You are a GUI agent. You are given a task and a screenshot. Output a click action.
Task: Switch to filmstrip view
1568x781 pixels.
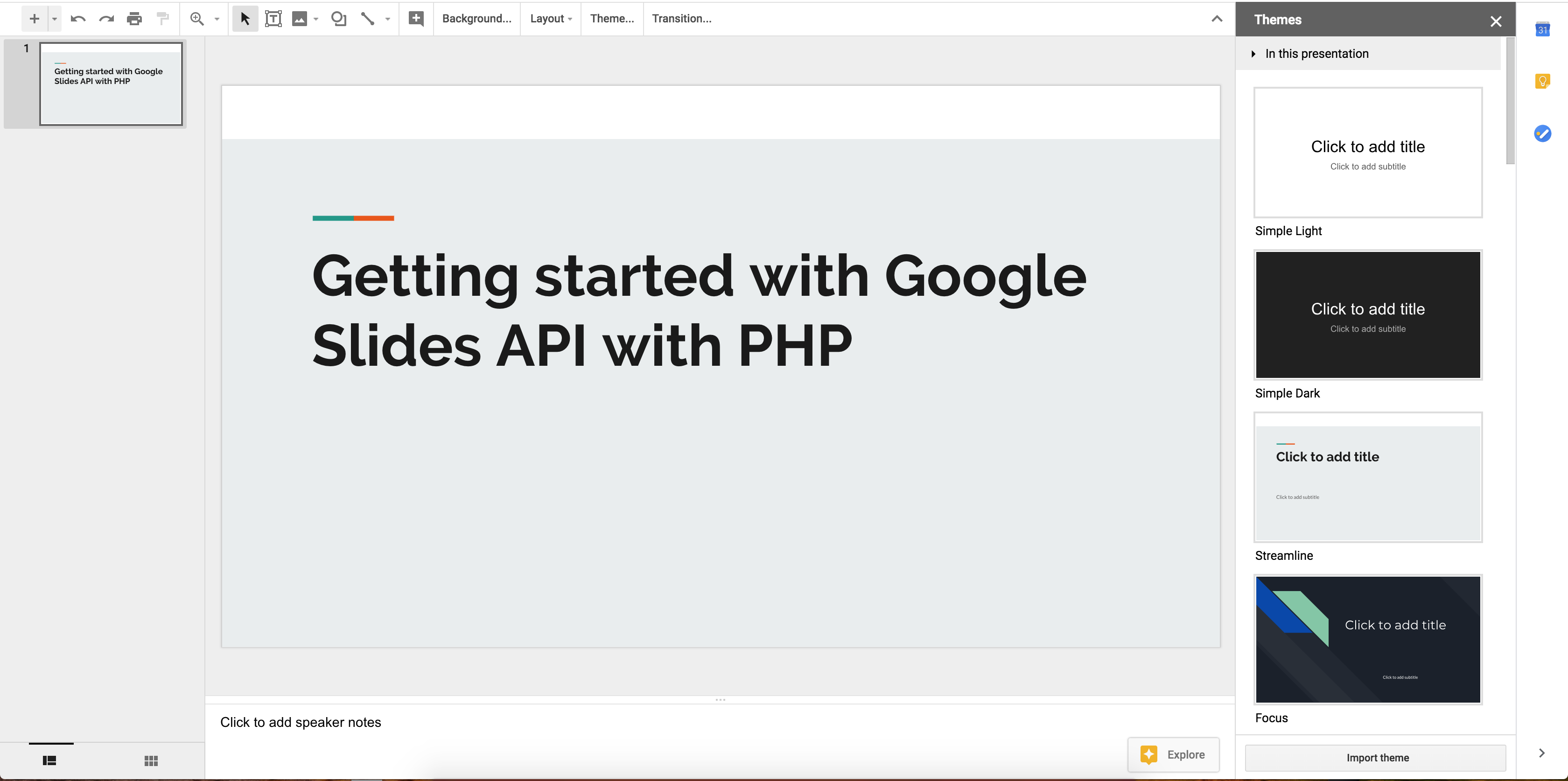click(x=50, y=760)
